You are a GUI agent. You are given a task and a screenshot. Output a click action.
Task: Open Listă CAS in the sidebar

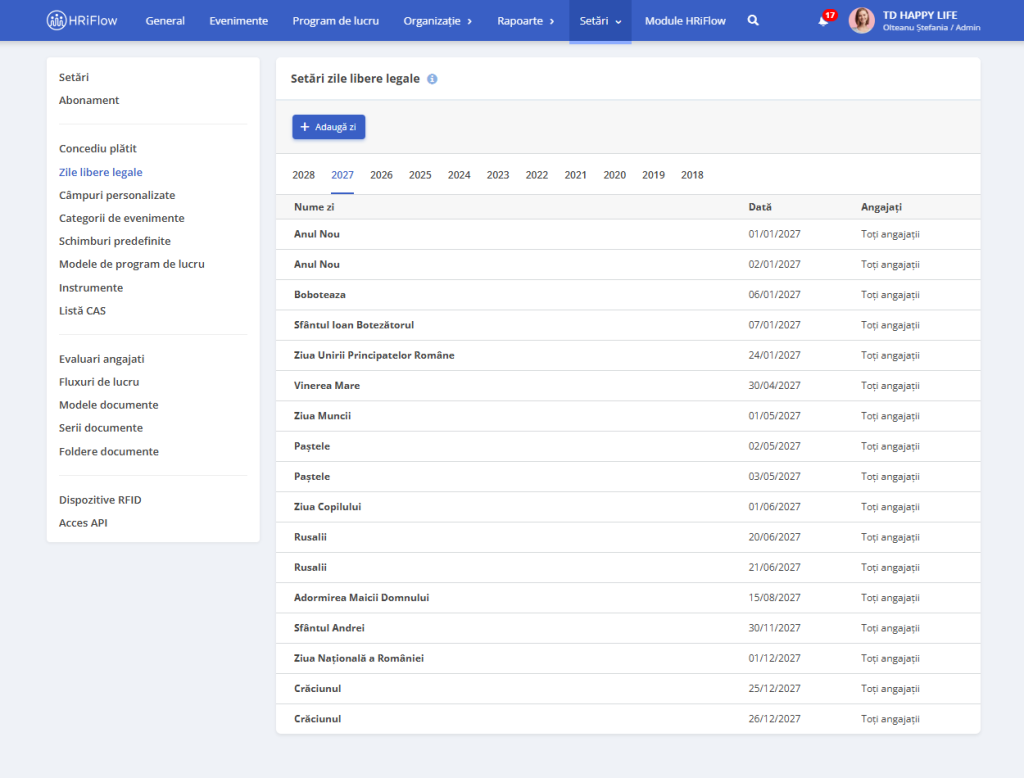[82, 310]
